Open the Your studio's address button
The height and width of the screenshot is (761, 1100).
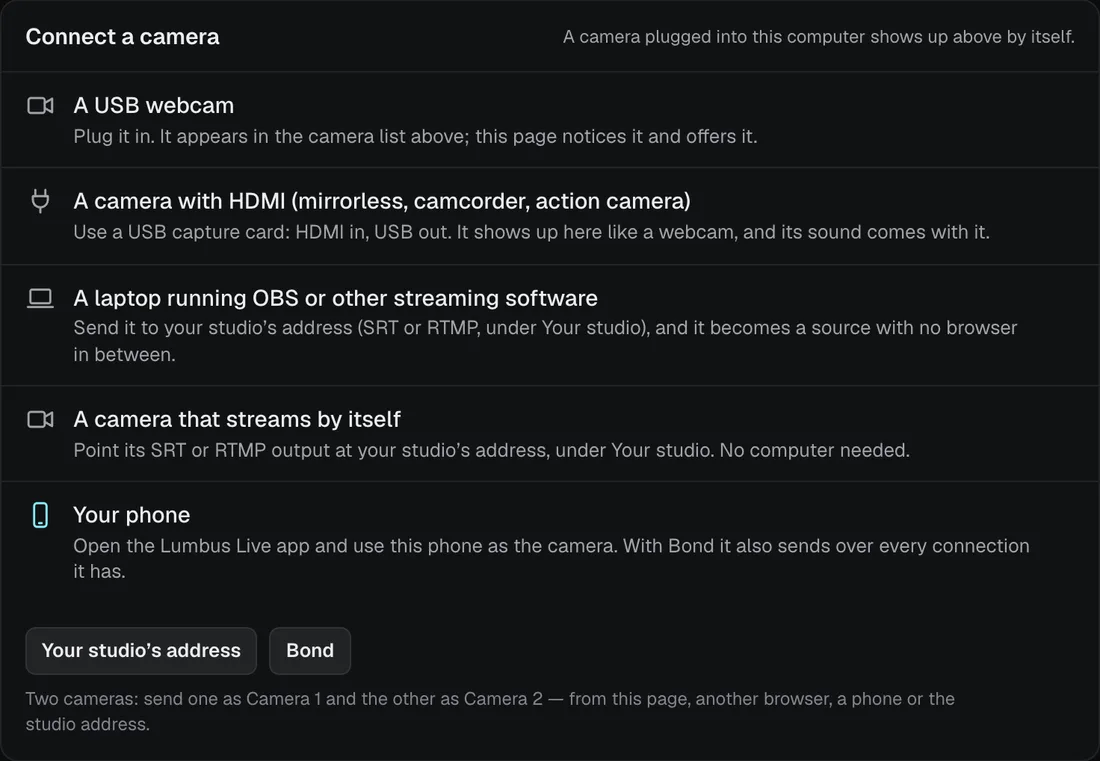141,651
